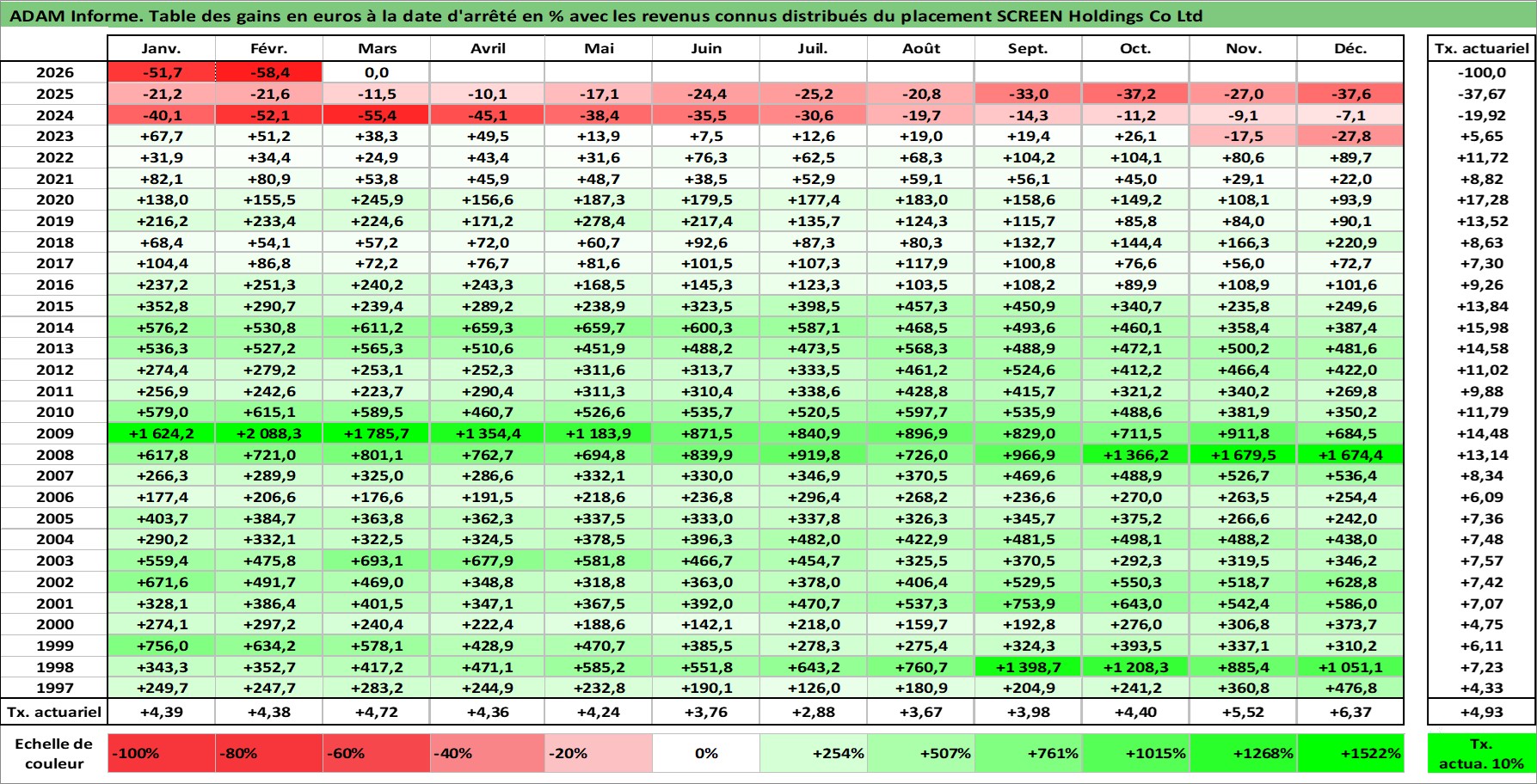Click the +1268% color scale swatch
This screenshot has width=1537, height=784.
pos(1243,753)
